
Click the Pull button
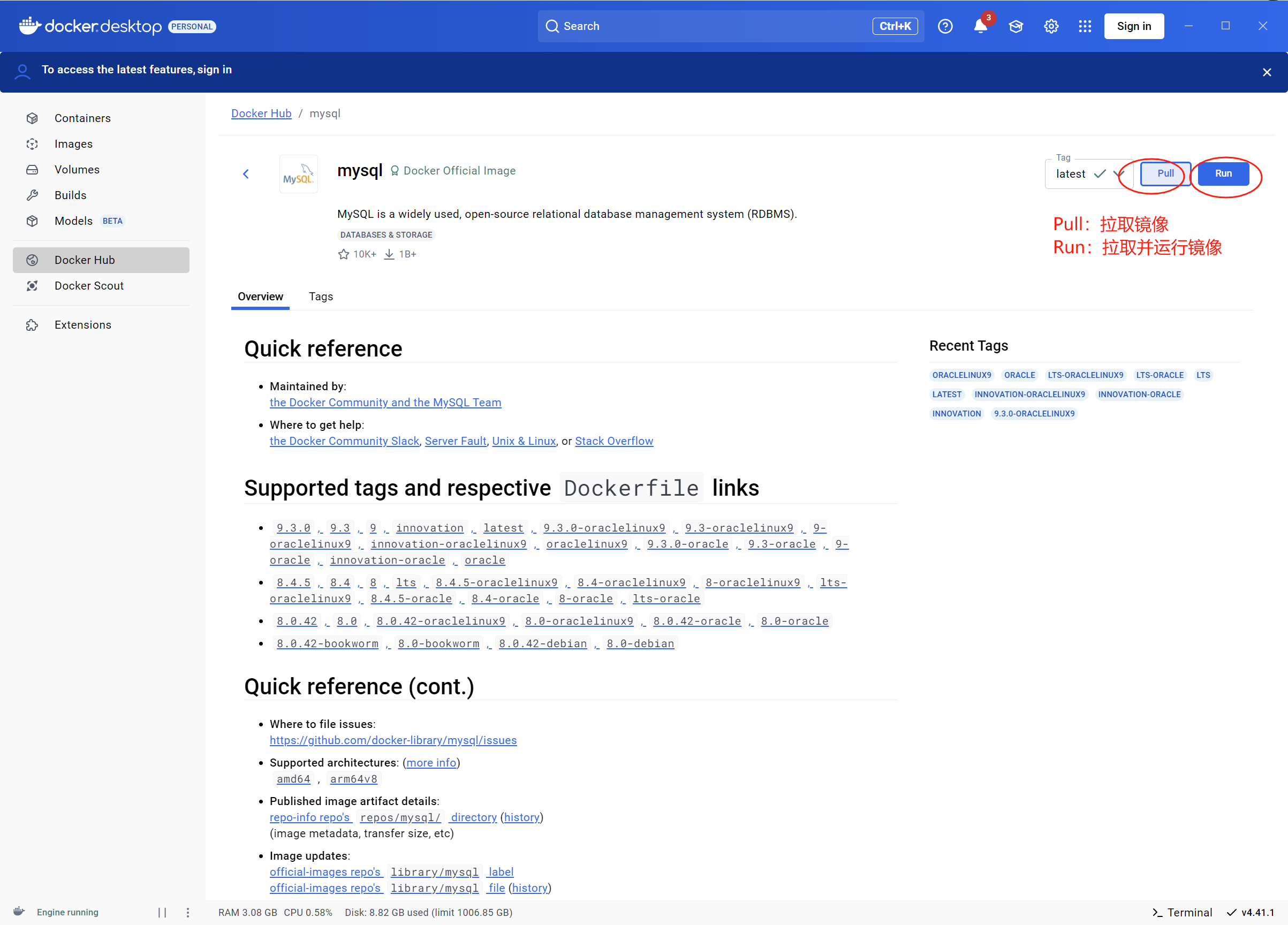point(1165,173)
